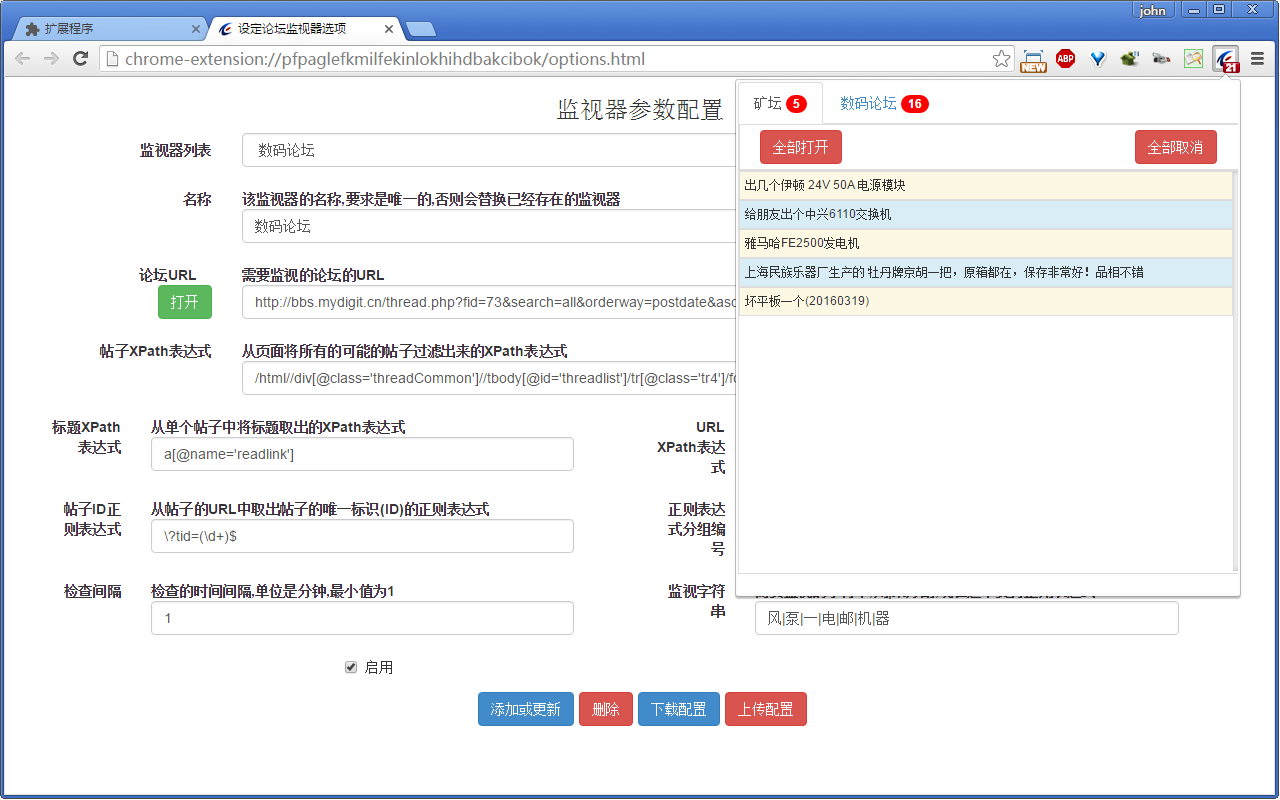Toggle the 启用 checkbox
Screen dimensions: 1280x800
click(x=351, y=667)
